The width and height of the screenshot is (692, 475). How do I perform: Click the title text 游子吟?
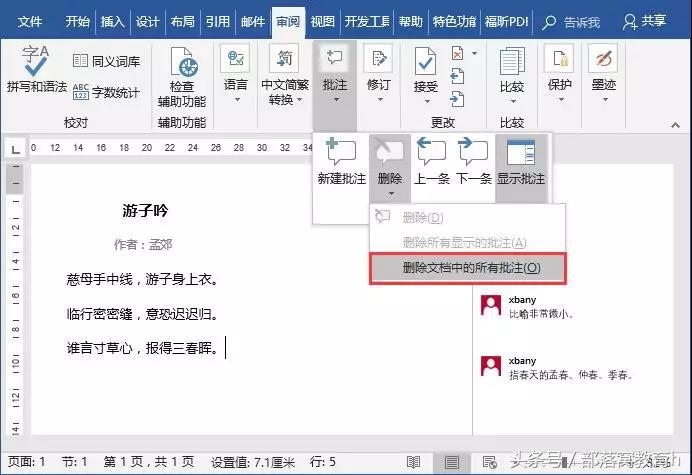145,211
